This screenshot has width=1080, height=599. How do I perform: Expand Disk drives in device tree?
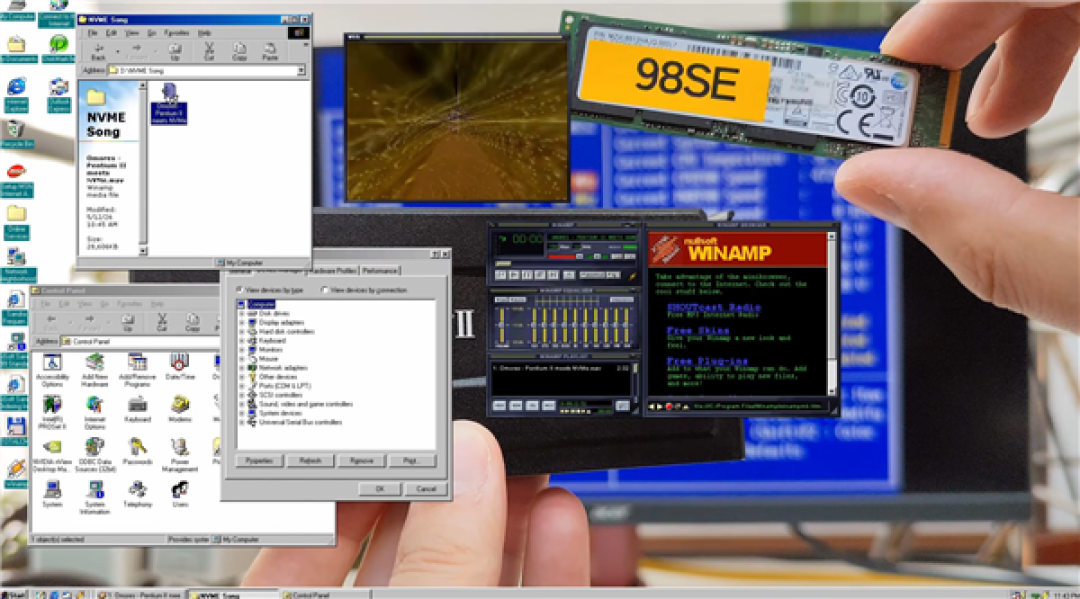(242, 313)
